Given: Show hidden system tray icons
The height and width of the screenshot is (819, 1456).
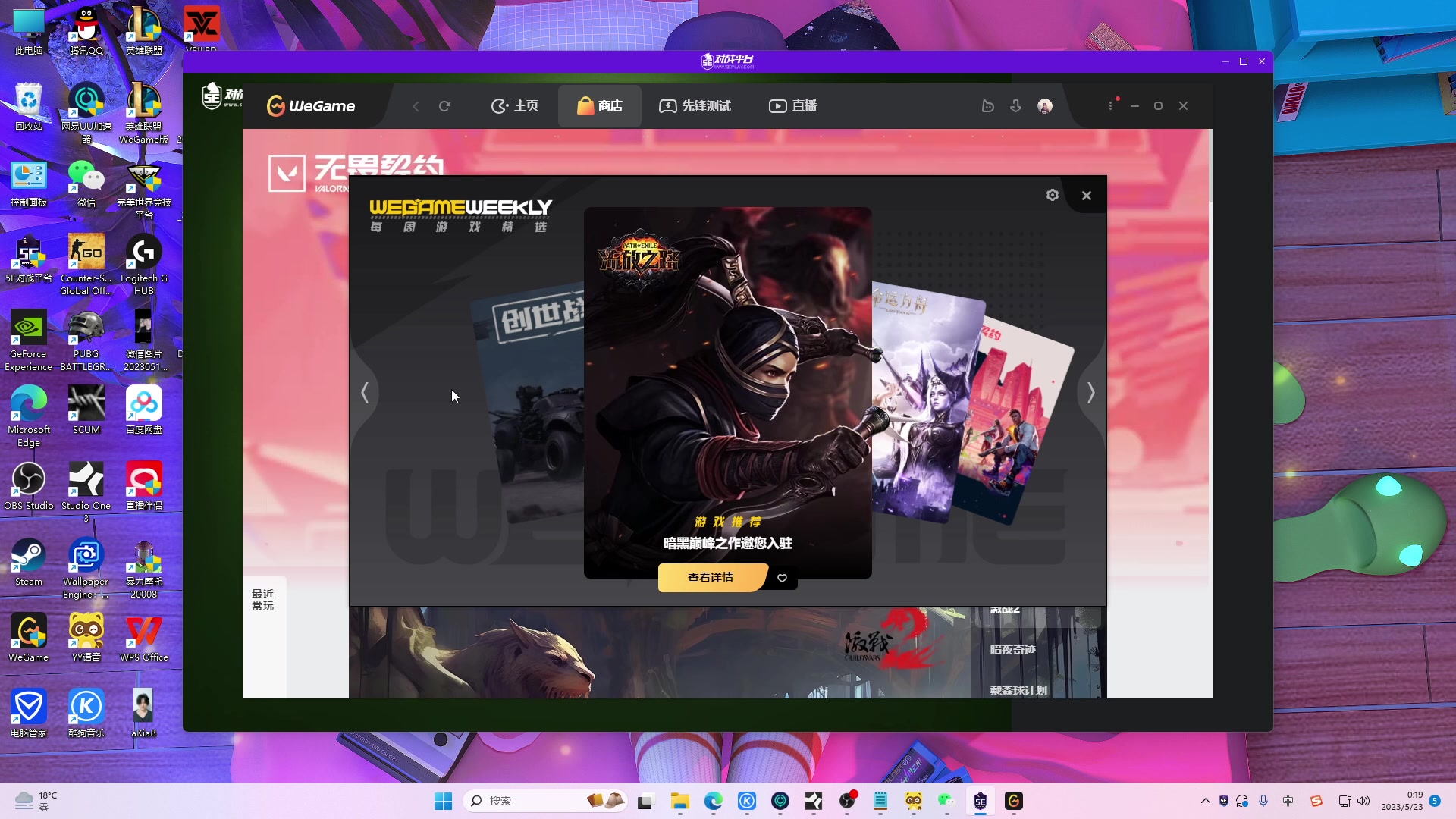Looking at the screenshot, I should tap(1206, 801).
